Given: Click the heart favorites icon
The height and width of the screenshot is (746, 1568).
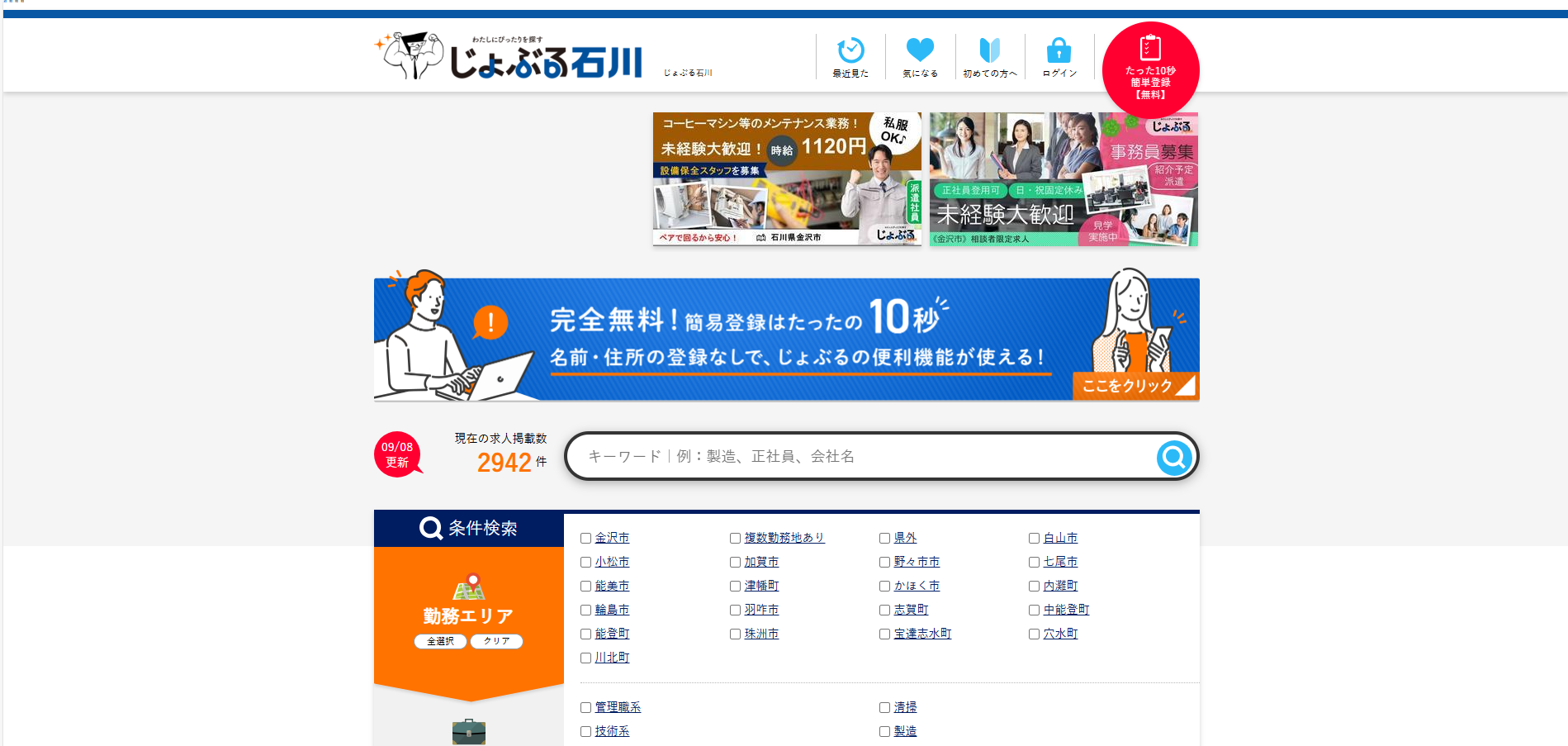Looking at the screenshot, I should [x=920, y=51].
